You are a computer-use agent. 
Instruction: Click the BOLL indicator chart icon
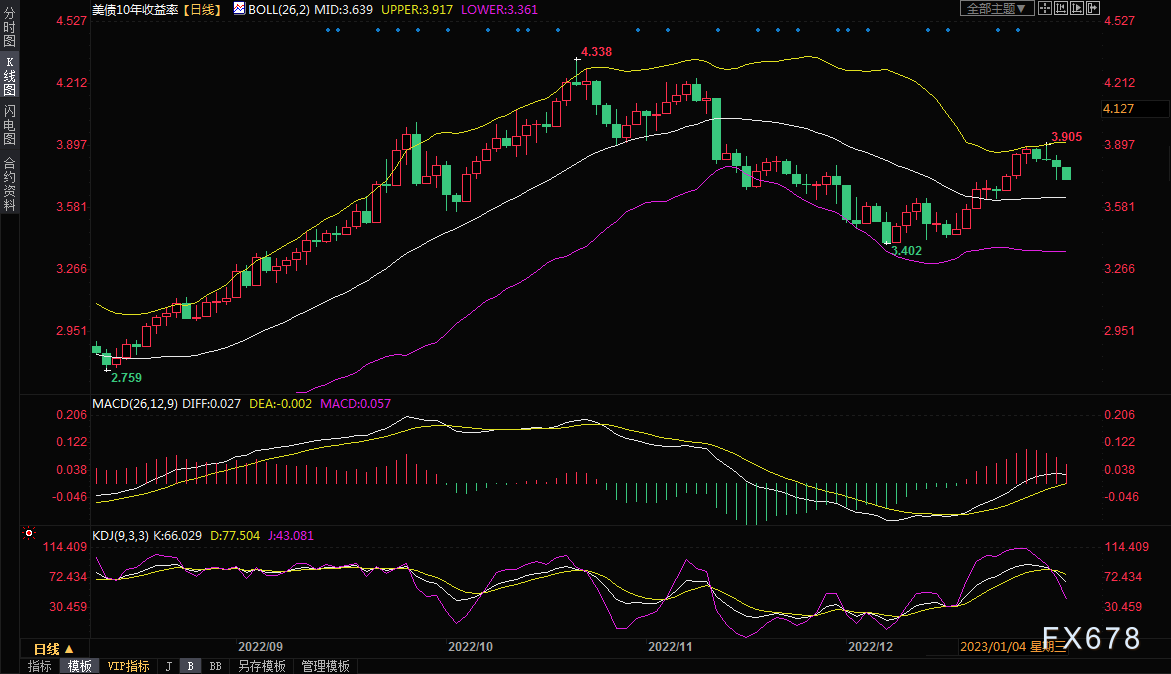pyautogui.click(x=239, y=8)
